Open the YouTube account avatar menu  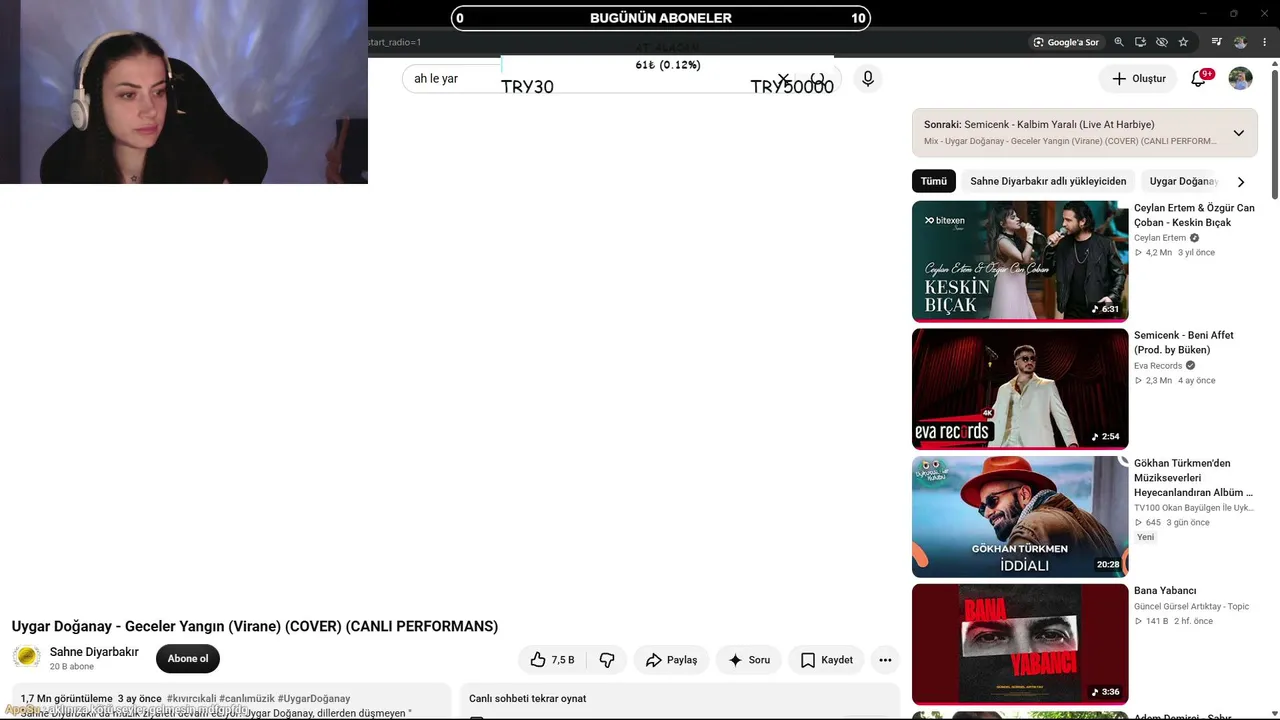(x=1240, y=78)
